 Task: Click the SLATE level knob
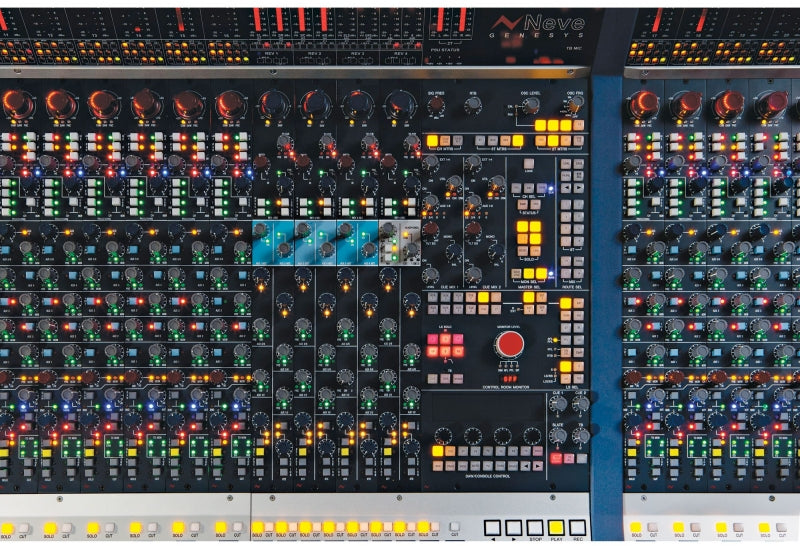(x=558, y=435)
